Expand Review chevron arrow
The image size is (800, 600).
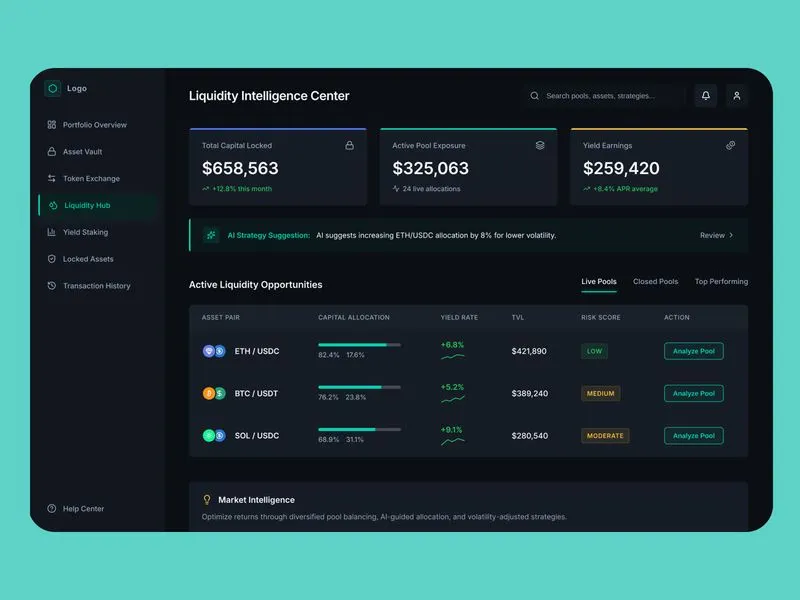pyautogui.click(x=731, y=235)
